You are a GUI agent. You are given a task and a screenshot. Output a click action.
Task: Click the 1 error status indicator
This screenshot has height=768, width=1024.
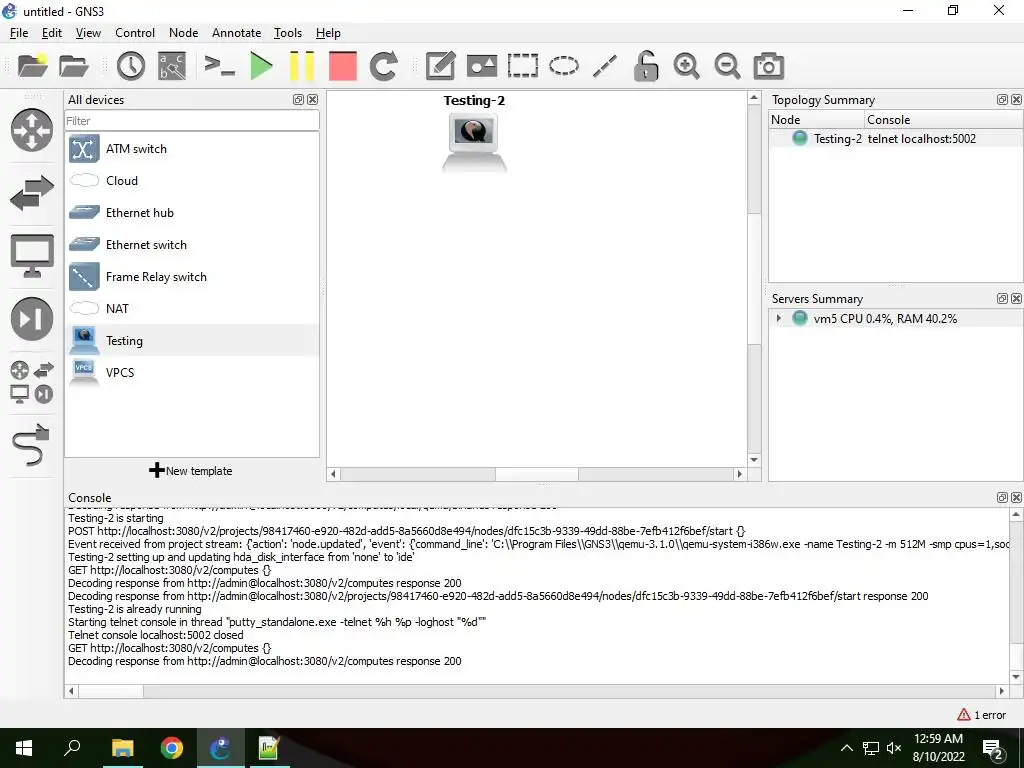coord(982,715)
